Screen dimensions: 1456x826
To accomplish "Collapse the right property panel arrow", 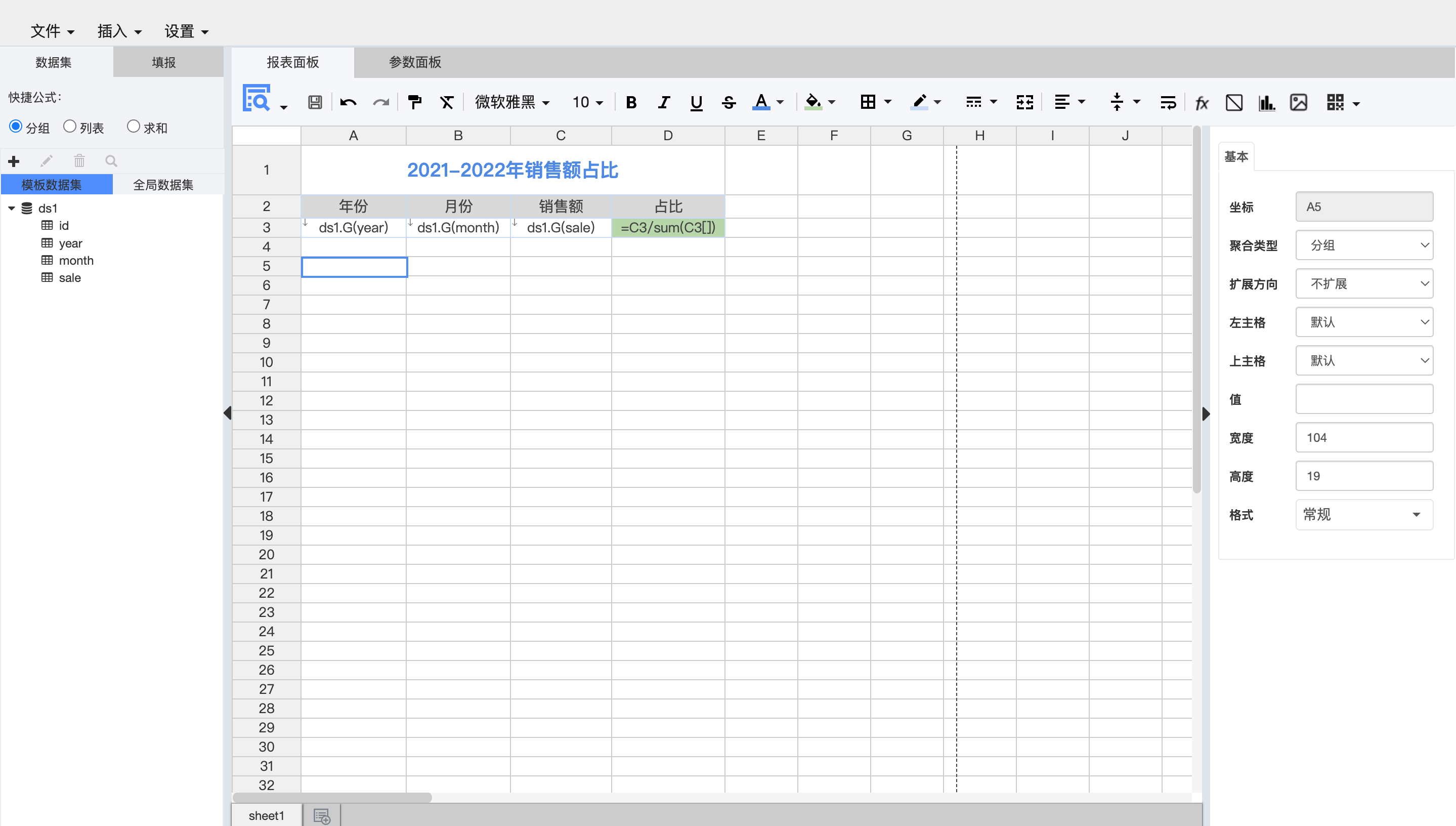I will 1206,414.
